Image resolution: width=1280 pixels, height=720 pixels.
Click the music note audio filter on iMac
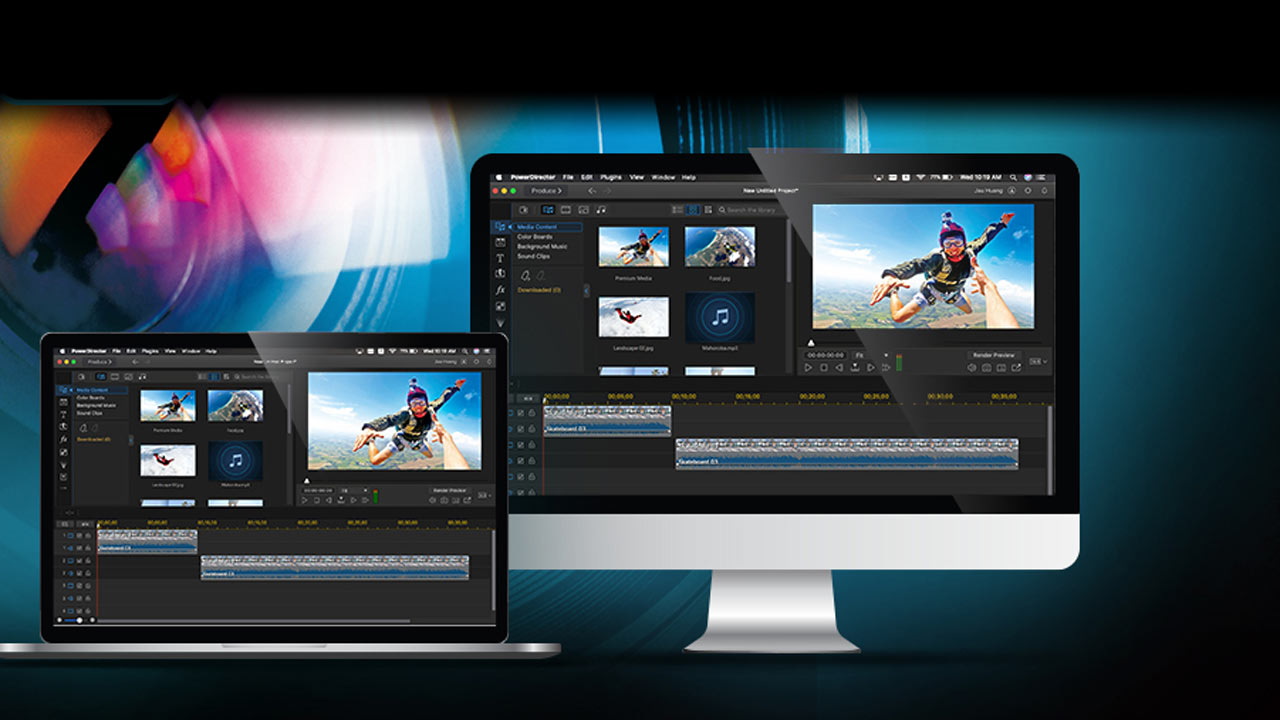[601, 210]
